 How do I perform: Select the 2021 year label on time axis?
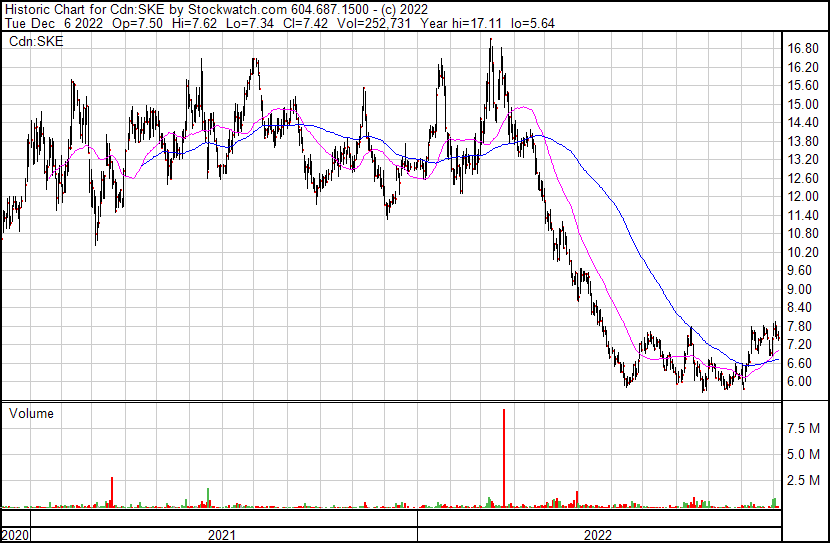[222, 535]
